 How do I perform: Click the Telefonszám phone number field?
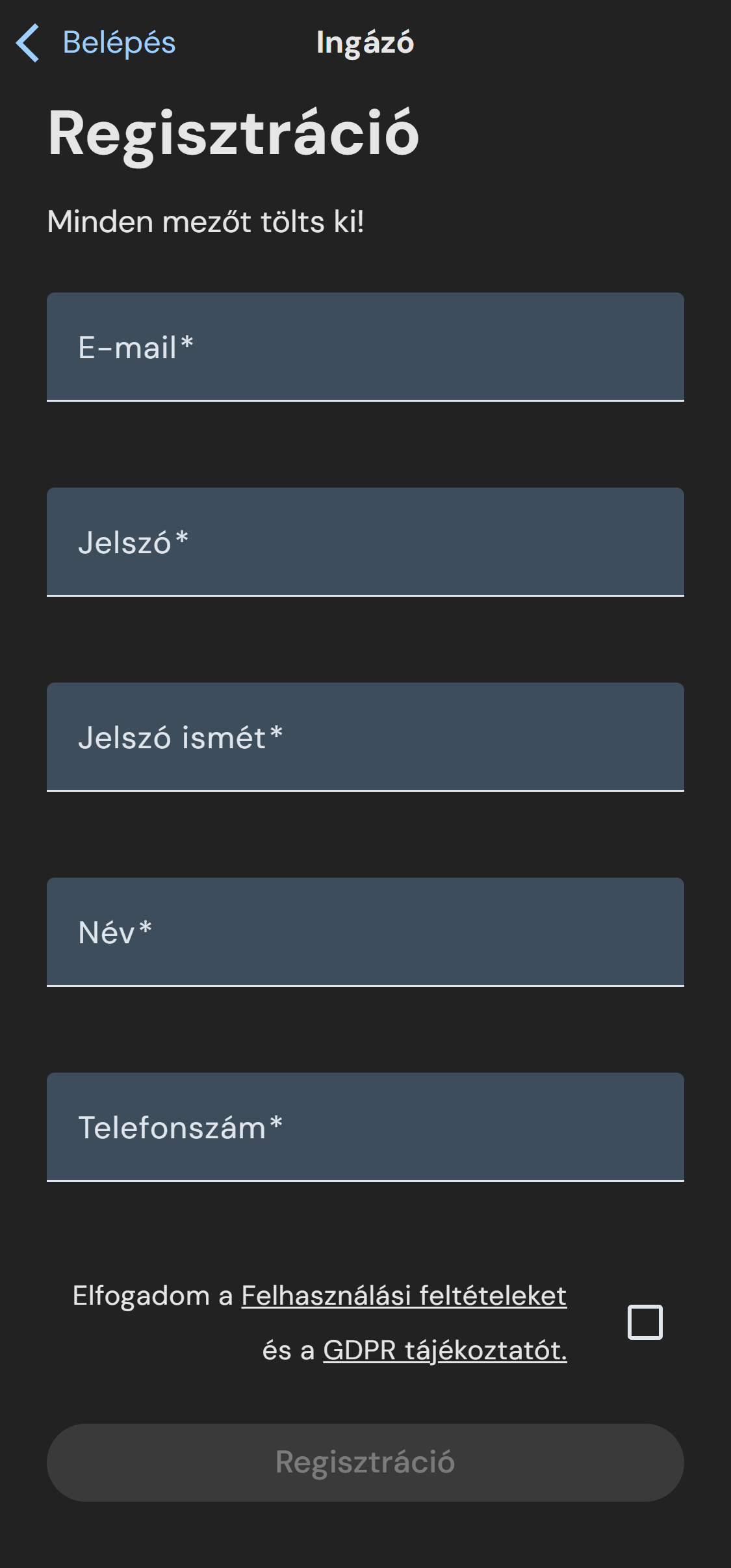pos(365,1127)
